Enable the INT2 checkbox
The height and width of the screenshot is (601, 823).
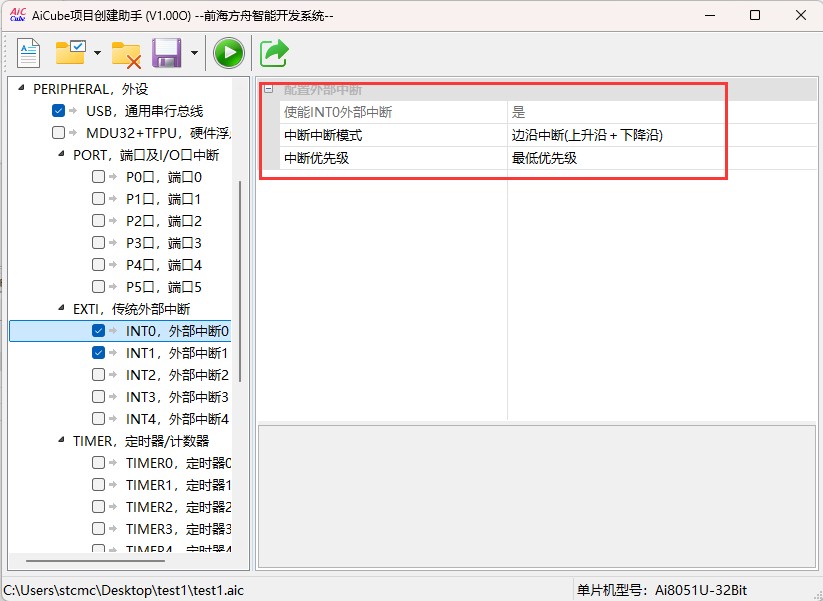click(x=98, y=375)
